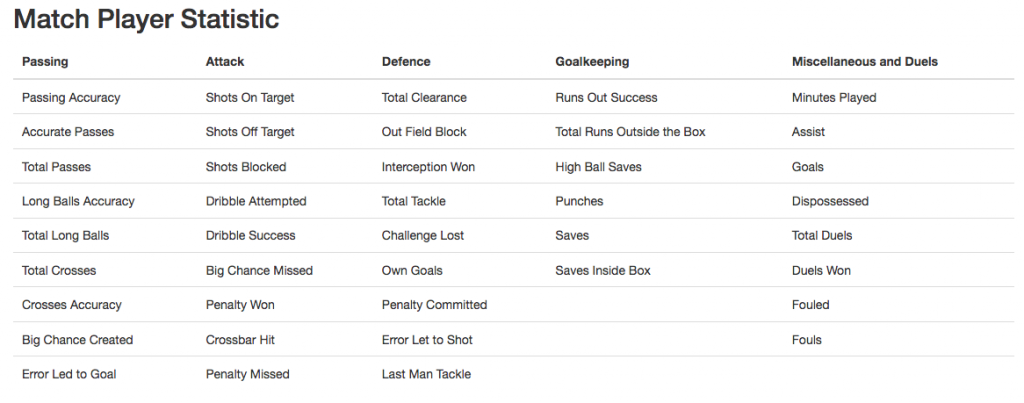This screenshot has width=1024, height=403.
Task: Select the Dispossessed statistic
Action: coord(830,201)
